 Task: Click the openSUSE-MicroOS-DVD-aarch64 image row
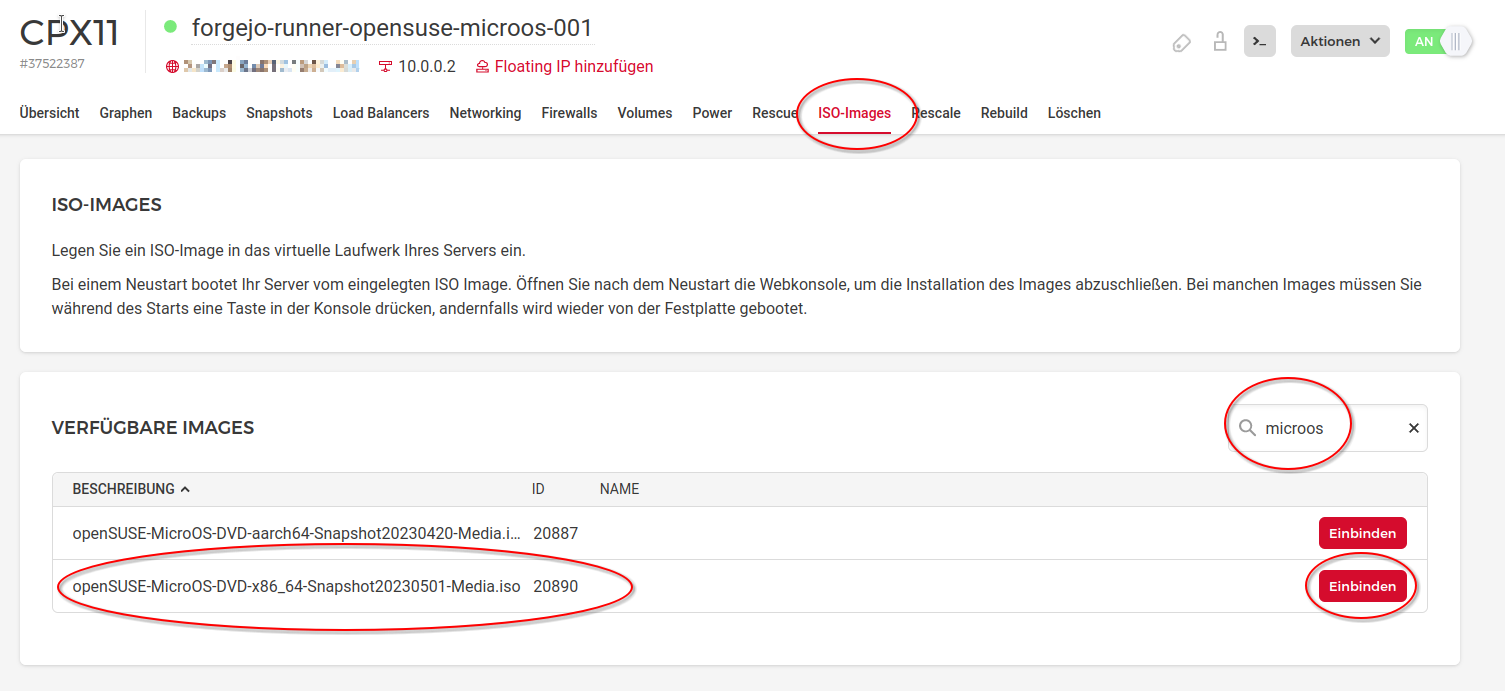coord(739,533)
